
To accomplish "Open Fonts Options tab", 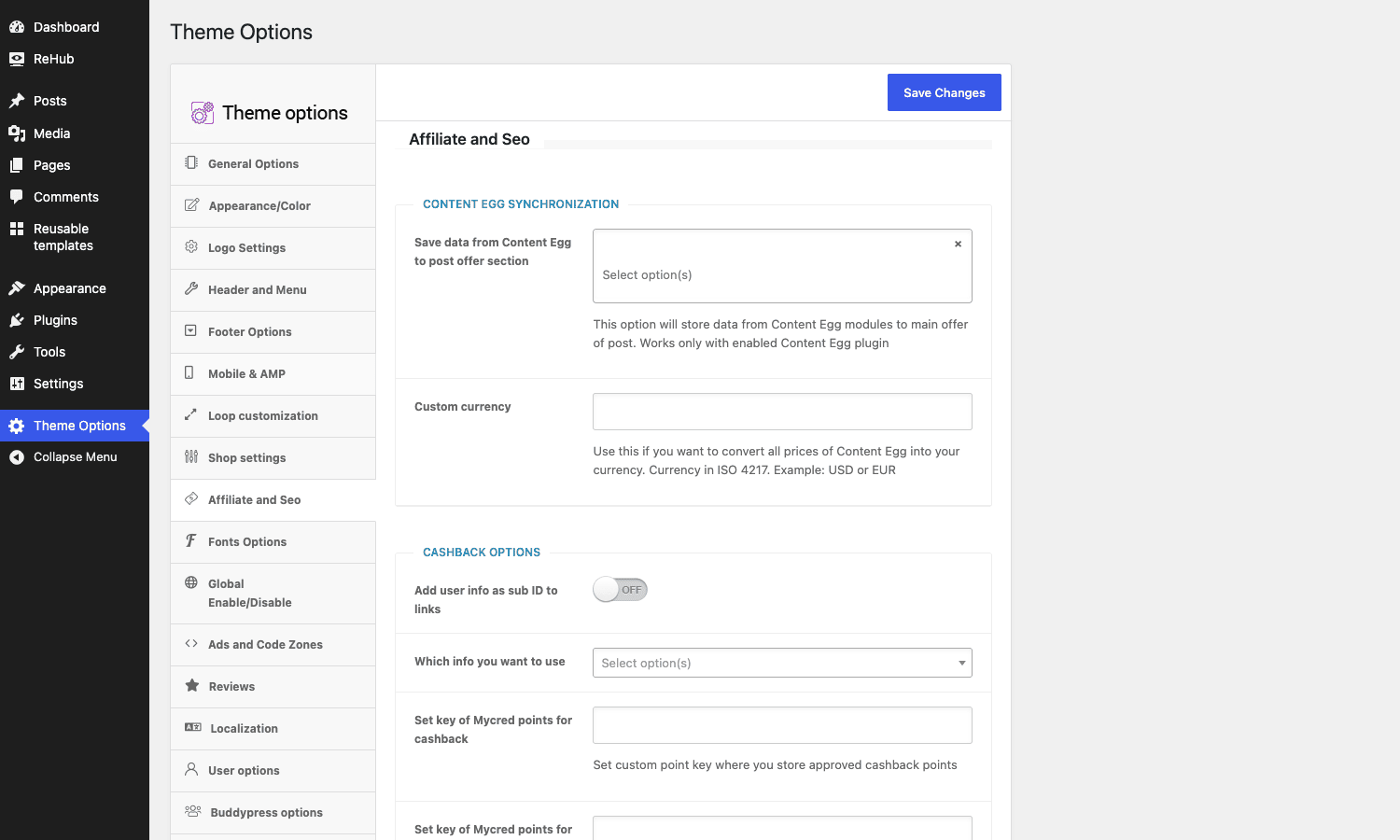I will point(273,542).
